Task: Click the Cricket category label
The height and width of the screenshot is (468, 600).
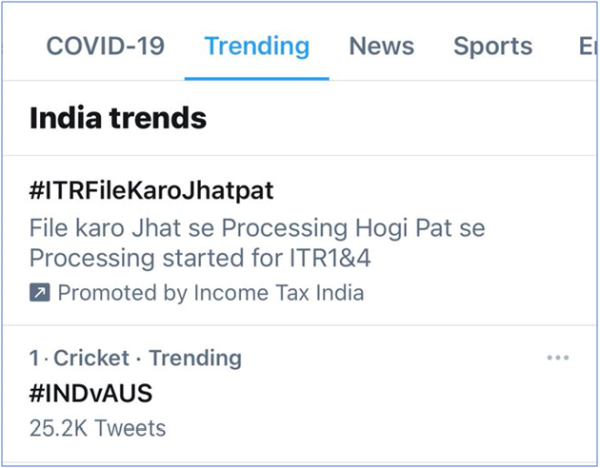Action: pos(92,358)
